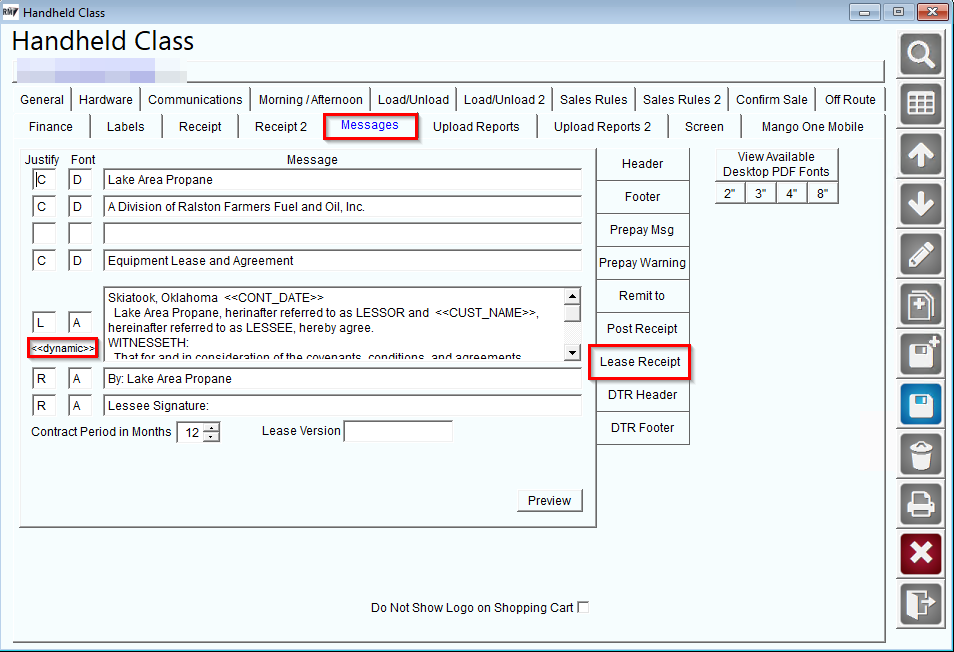Select the DTR Header message section

(642, 395)
